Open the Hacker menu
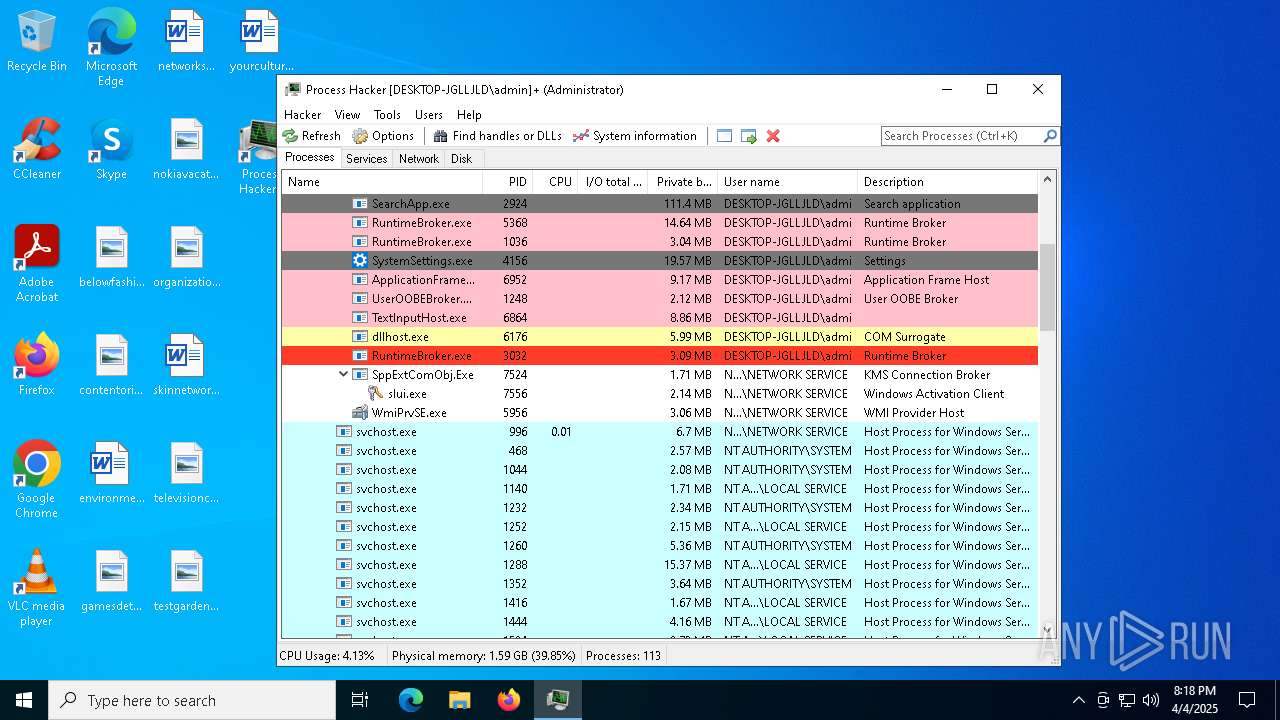This screenshot has width=1280, height=720. pos(303,115)
